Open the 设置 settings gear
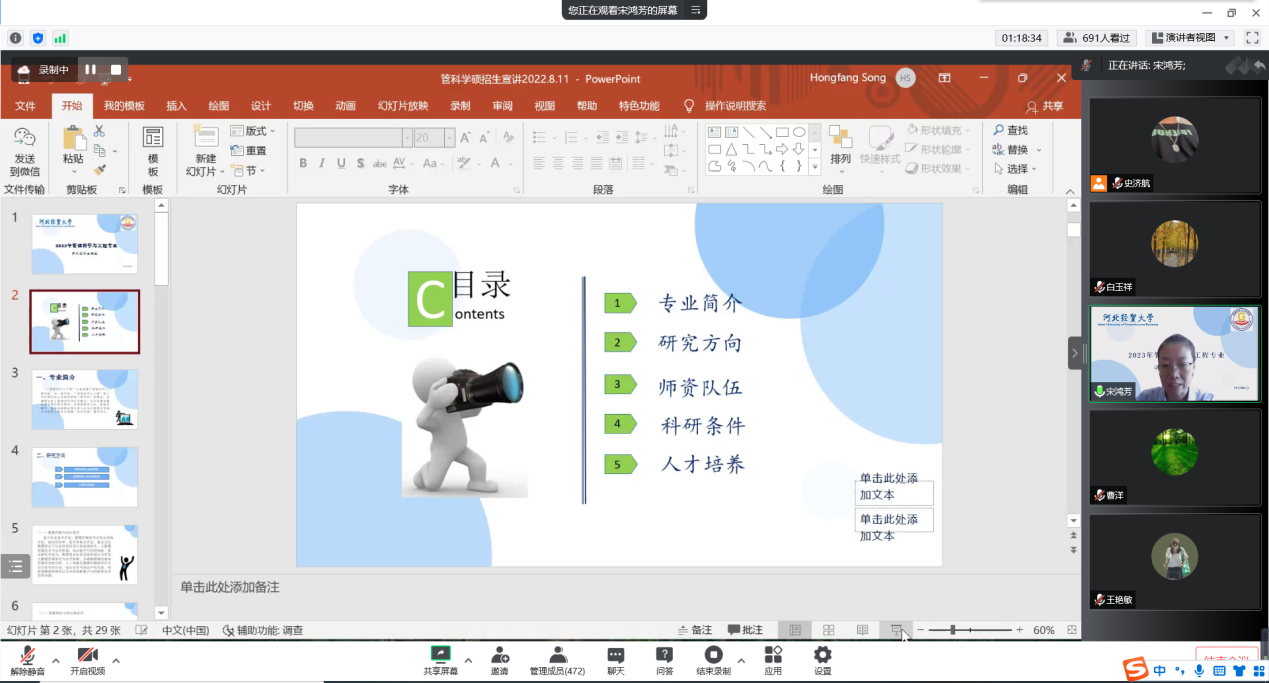The width and height of the screenshot is (1269, 683). pos(822,655)
